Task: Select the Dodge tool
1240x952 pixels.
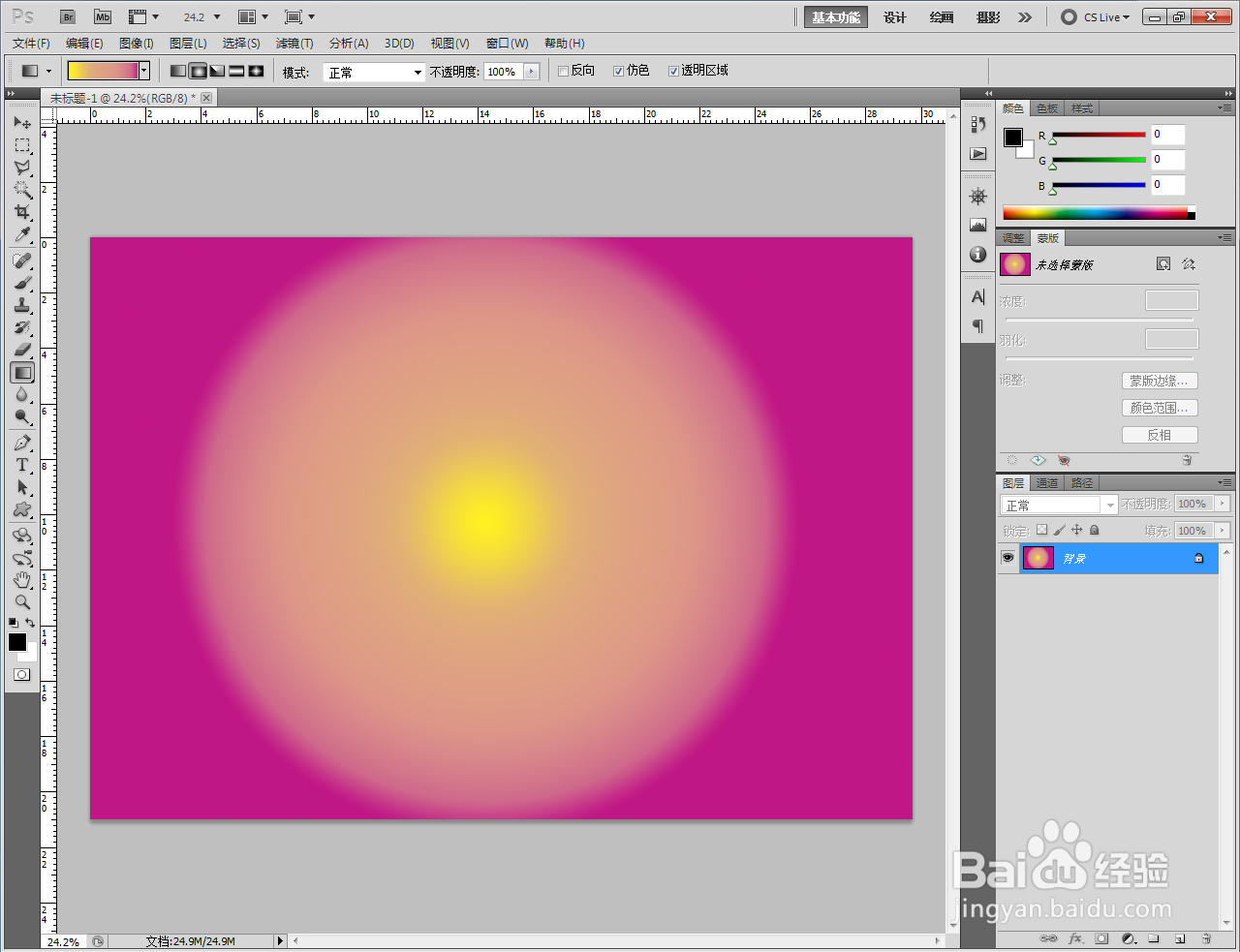Action: tap(22, 416)
